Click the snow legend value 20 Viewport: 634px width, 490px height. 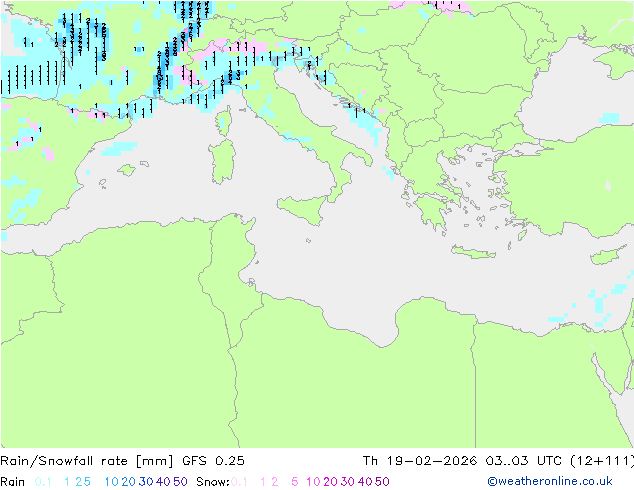pyautogui.click(x=330, y=482)
